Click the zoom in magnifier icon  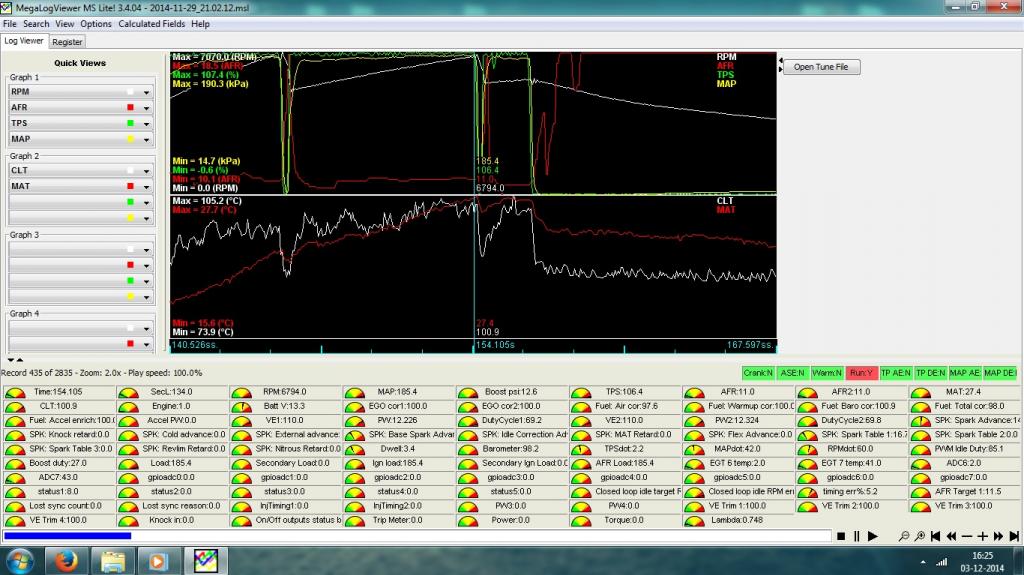(920, 537)
